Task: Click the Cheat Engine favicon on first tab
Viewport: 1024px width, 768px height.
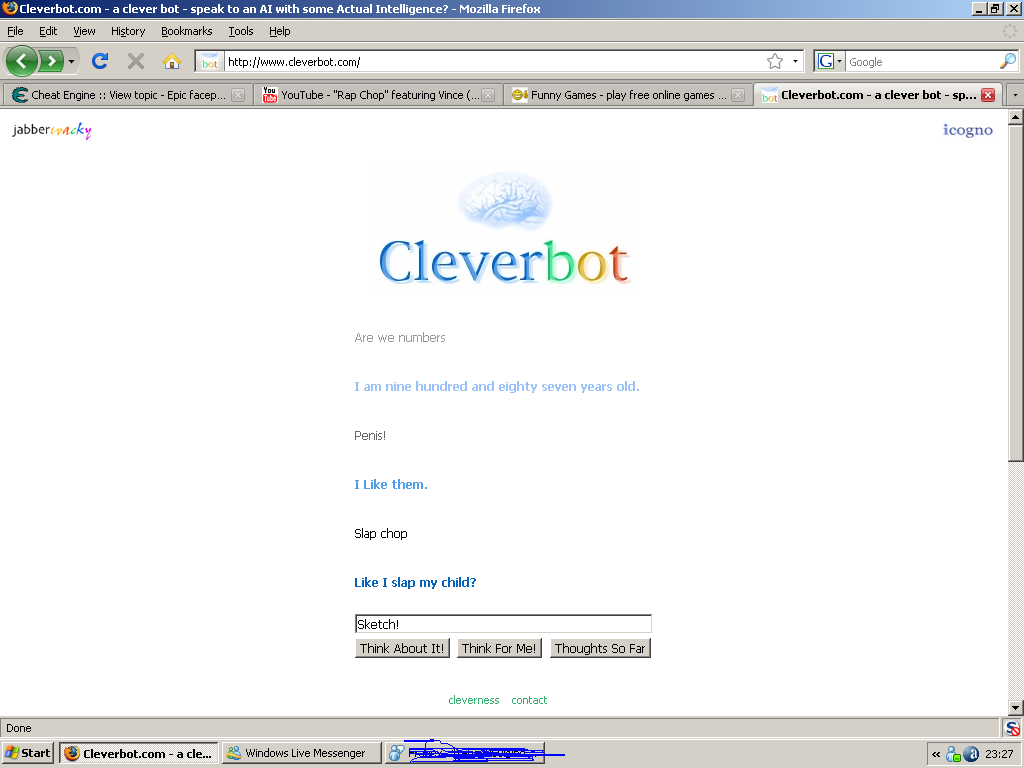Action: [x=20, y=95]
